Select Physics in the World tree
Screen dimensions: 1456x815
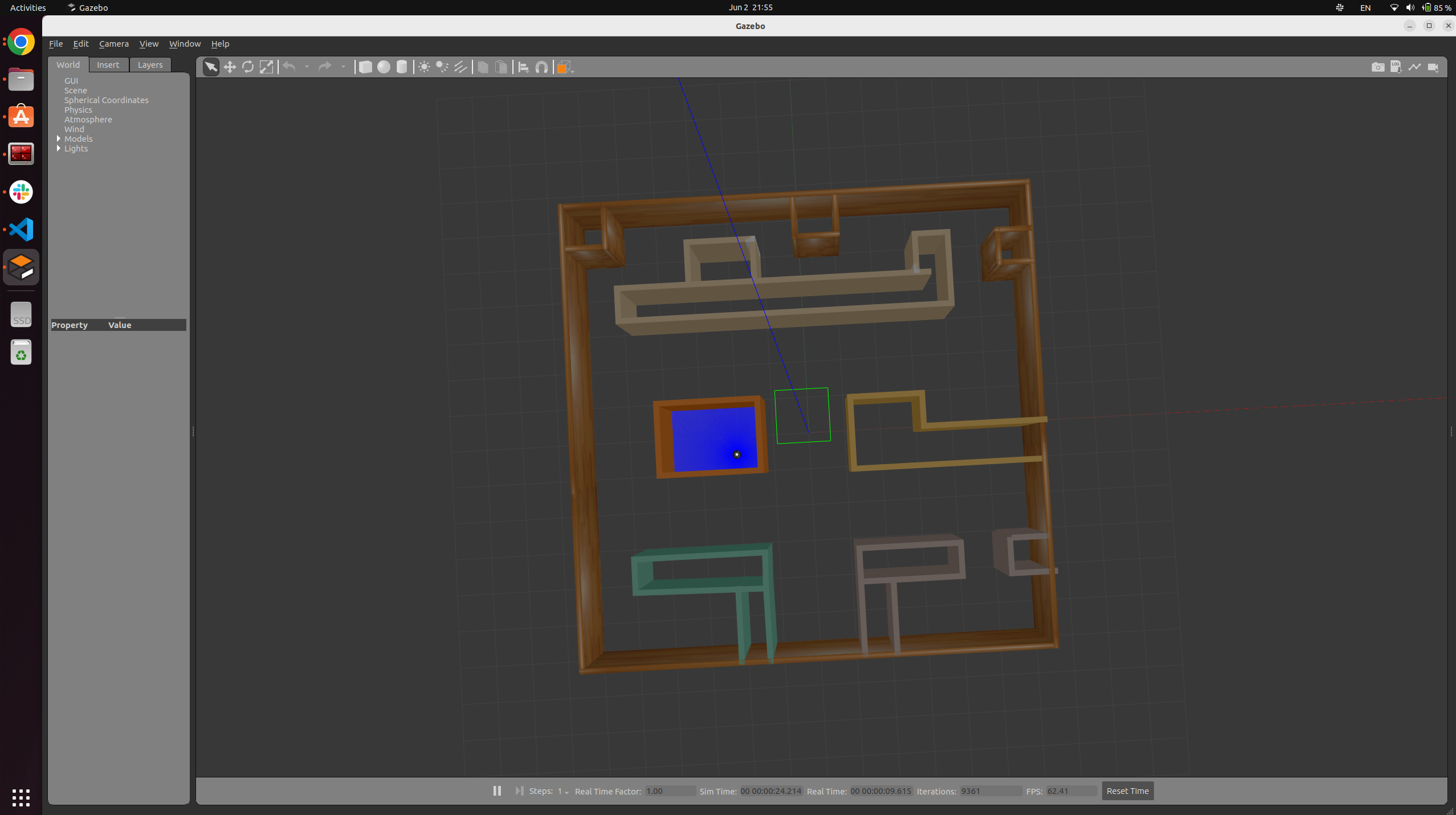78,110
